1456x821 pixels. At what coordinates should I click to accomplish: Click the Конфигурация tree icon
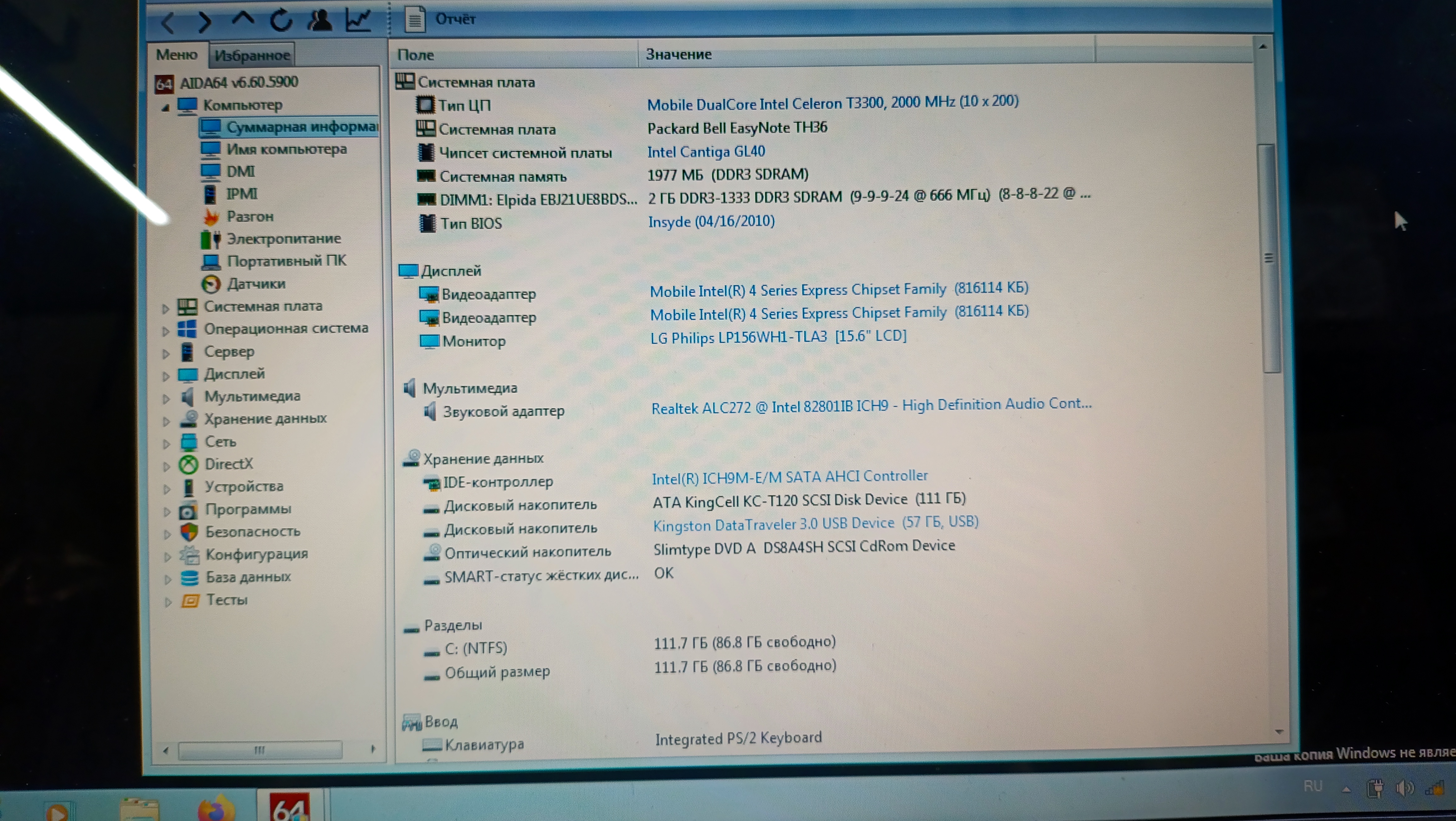[190, 555]
